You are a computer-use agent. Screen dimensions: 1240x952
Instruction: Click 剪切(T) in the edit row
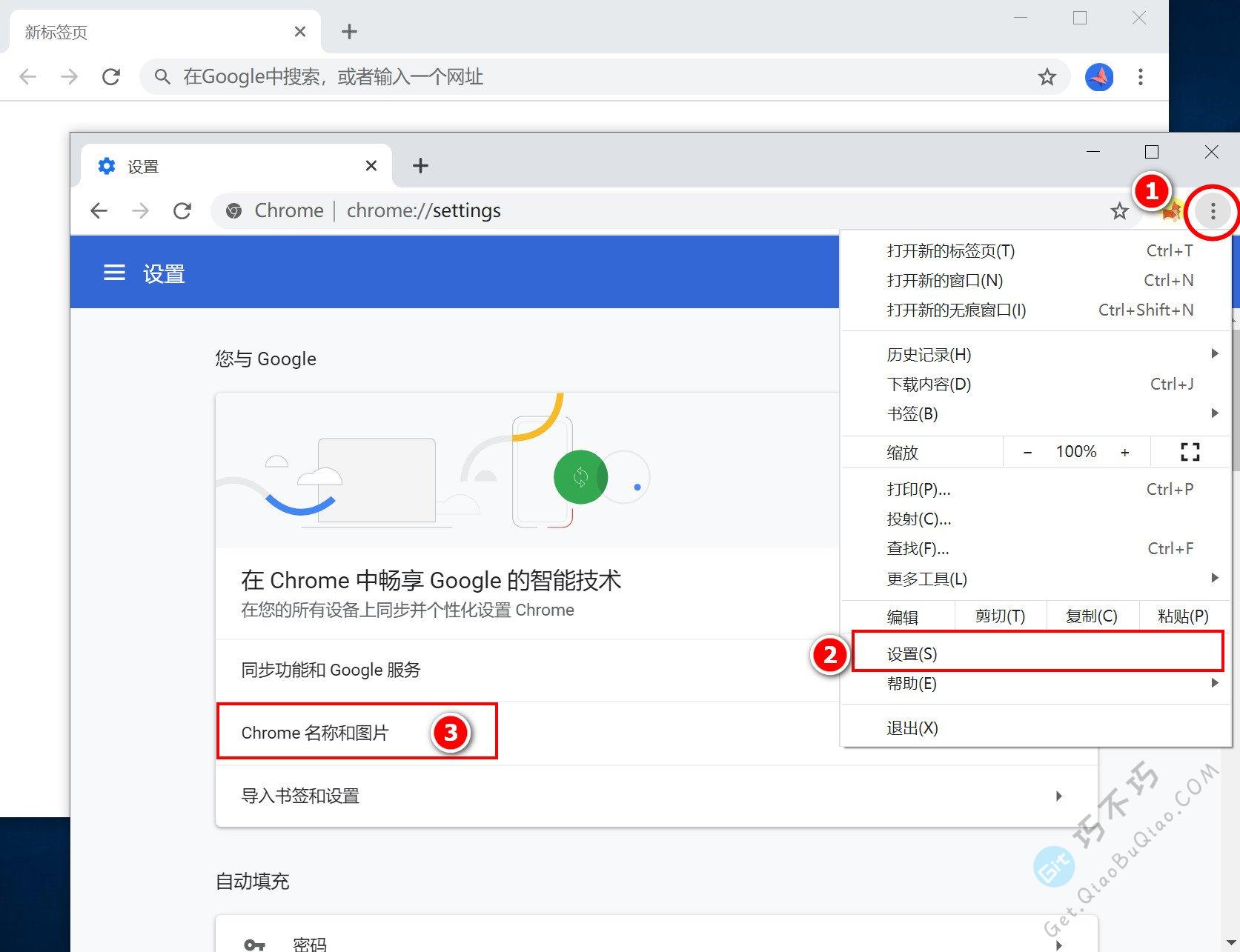click(x=1000, y=616)
